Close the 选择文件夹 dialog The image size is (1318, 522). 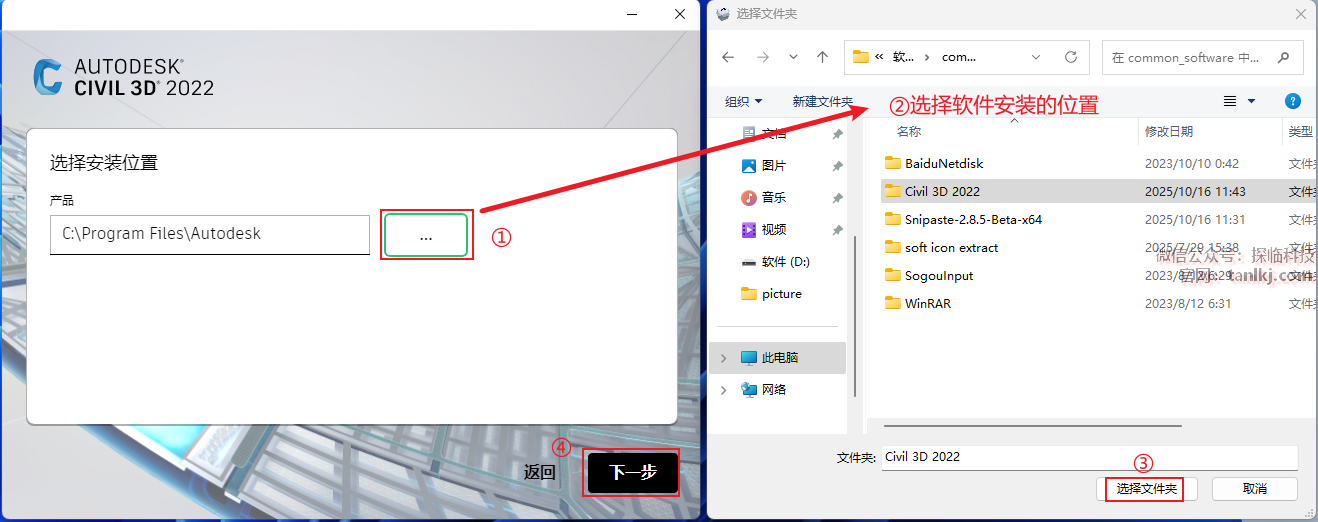(x=1300, y=14)
